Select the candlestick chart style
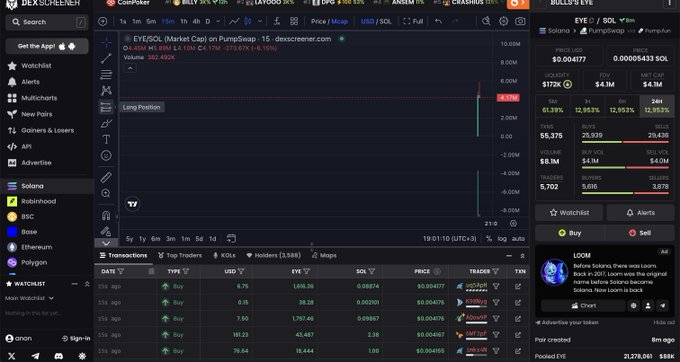Screen dimensions: 680x362 (248, 21)
